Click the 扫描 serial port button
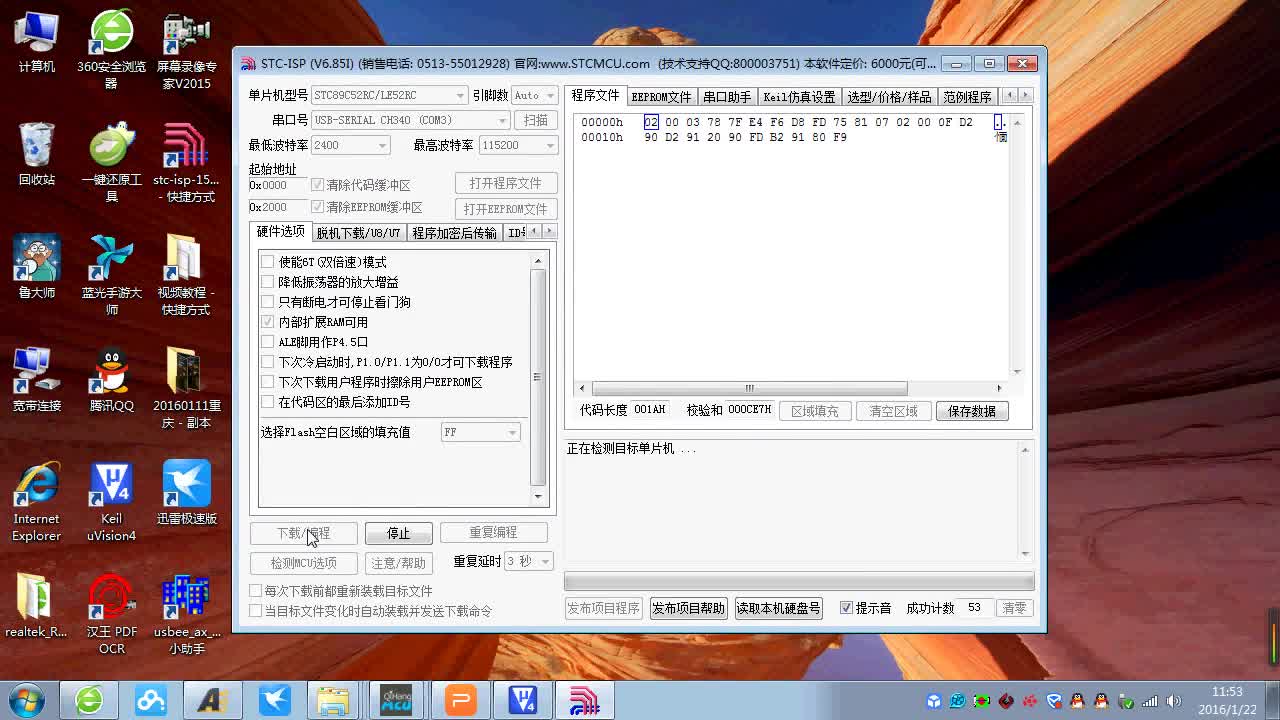1280x720 pixels. pos(536,120)
